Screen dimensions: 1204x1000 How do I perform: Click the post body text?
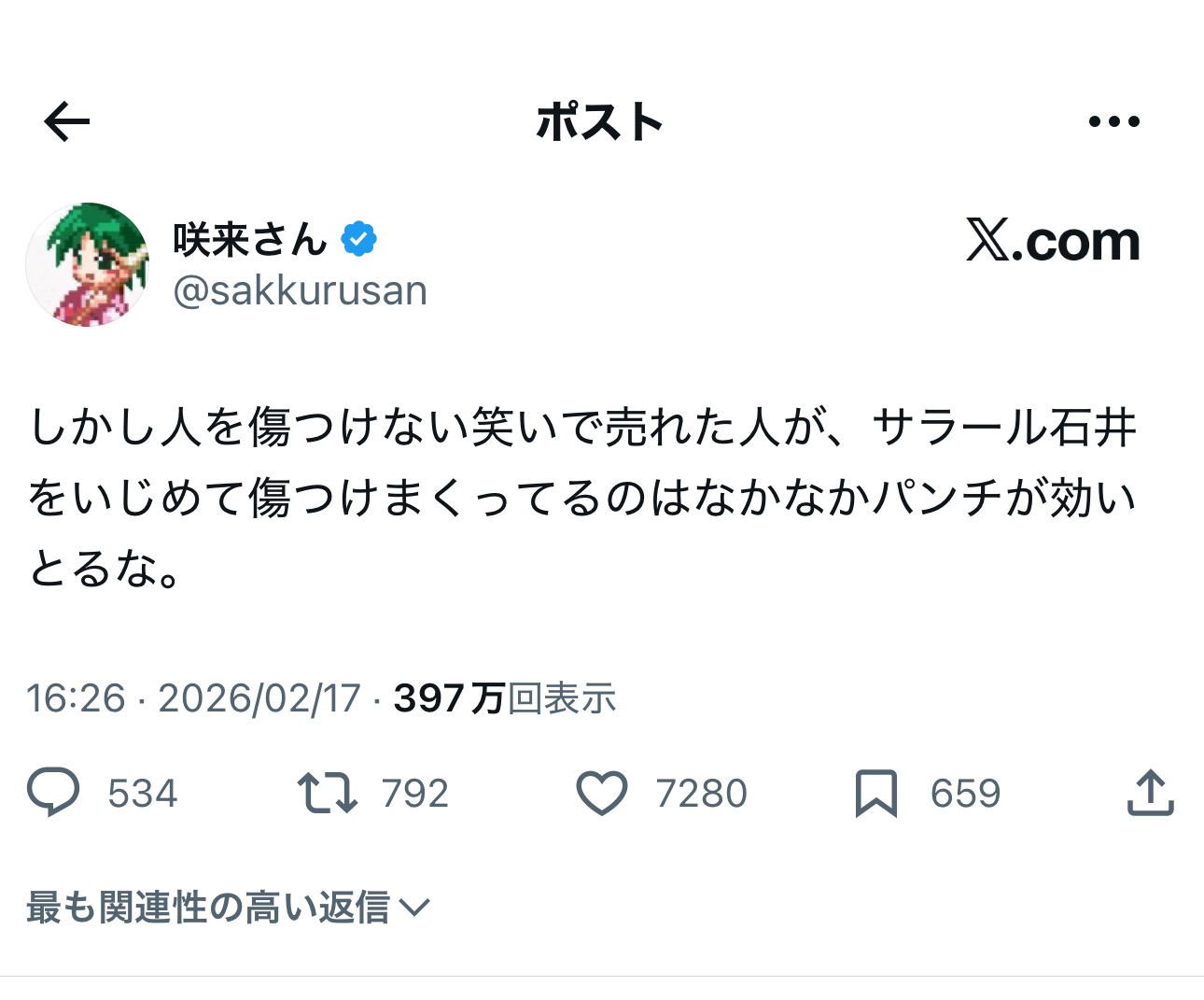coord(582,497)
